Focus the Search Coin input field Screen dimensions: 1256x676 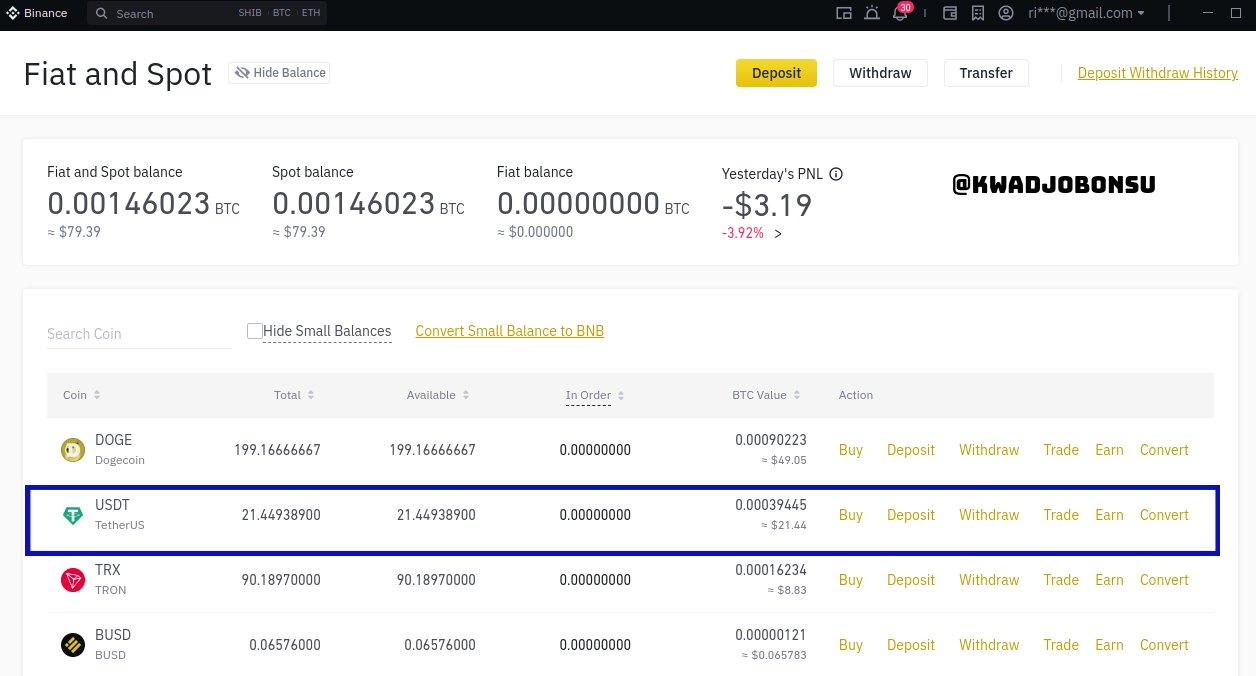(139, 333)
